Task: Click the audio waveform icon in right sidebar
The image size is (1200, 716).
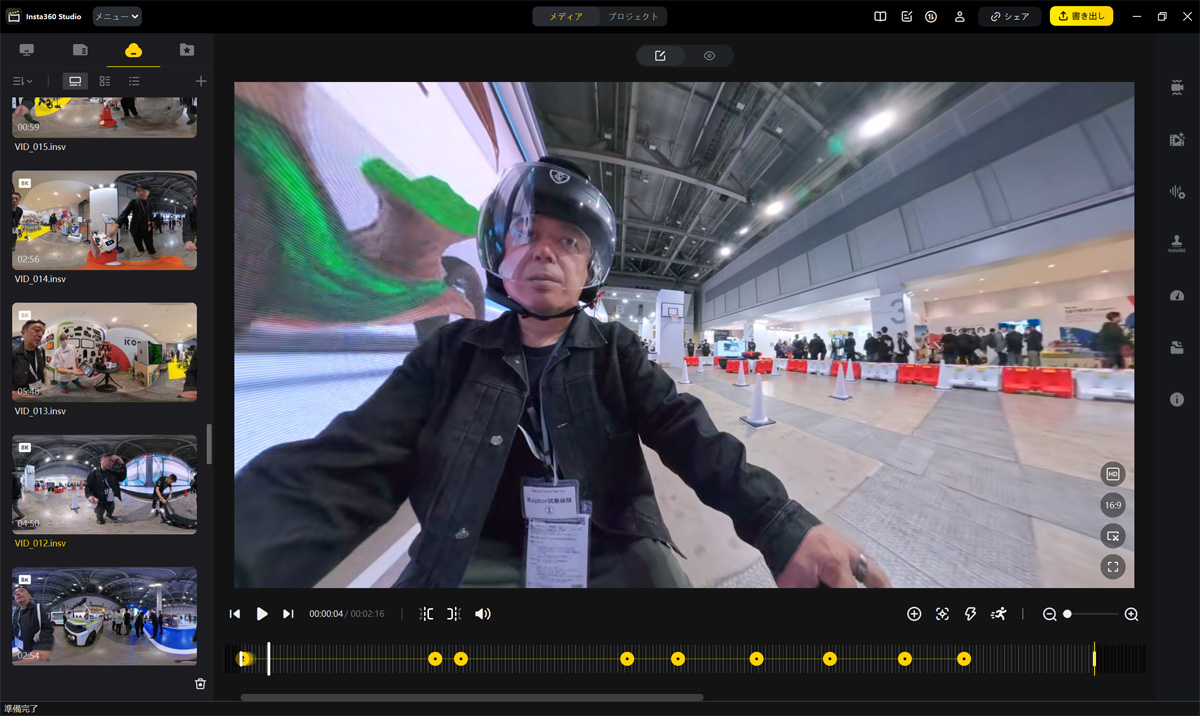Action: (x=1176, y=192)
